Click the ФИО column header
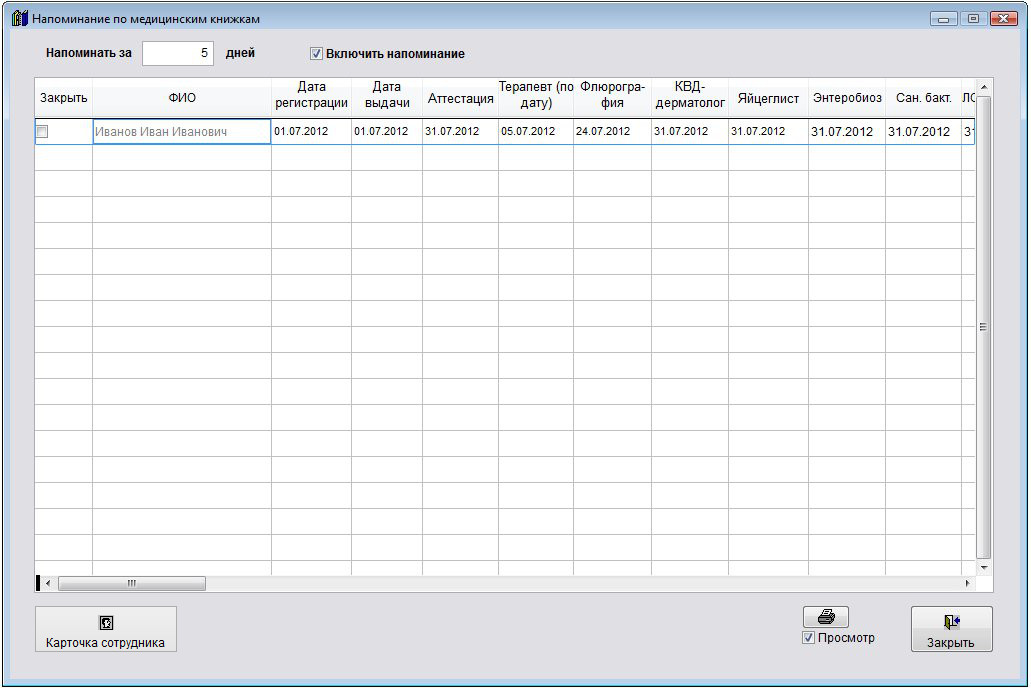 click(x=181, y=98)
